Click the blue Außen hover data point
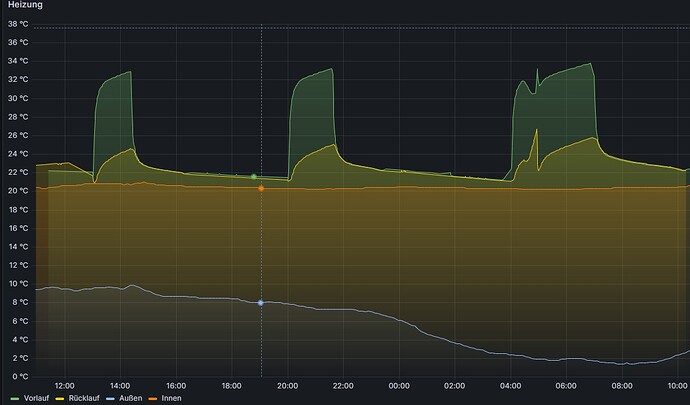The height and width of the screenshot is (405, 690). [261, 302]
